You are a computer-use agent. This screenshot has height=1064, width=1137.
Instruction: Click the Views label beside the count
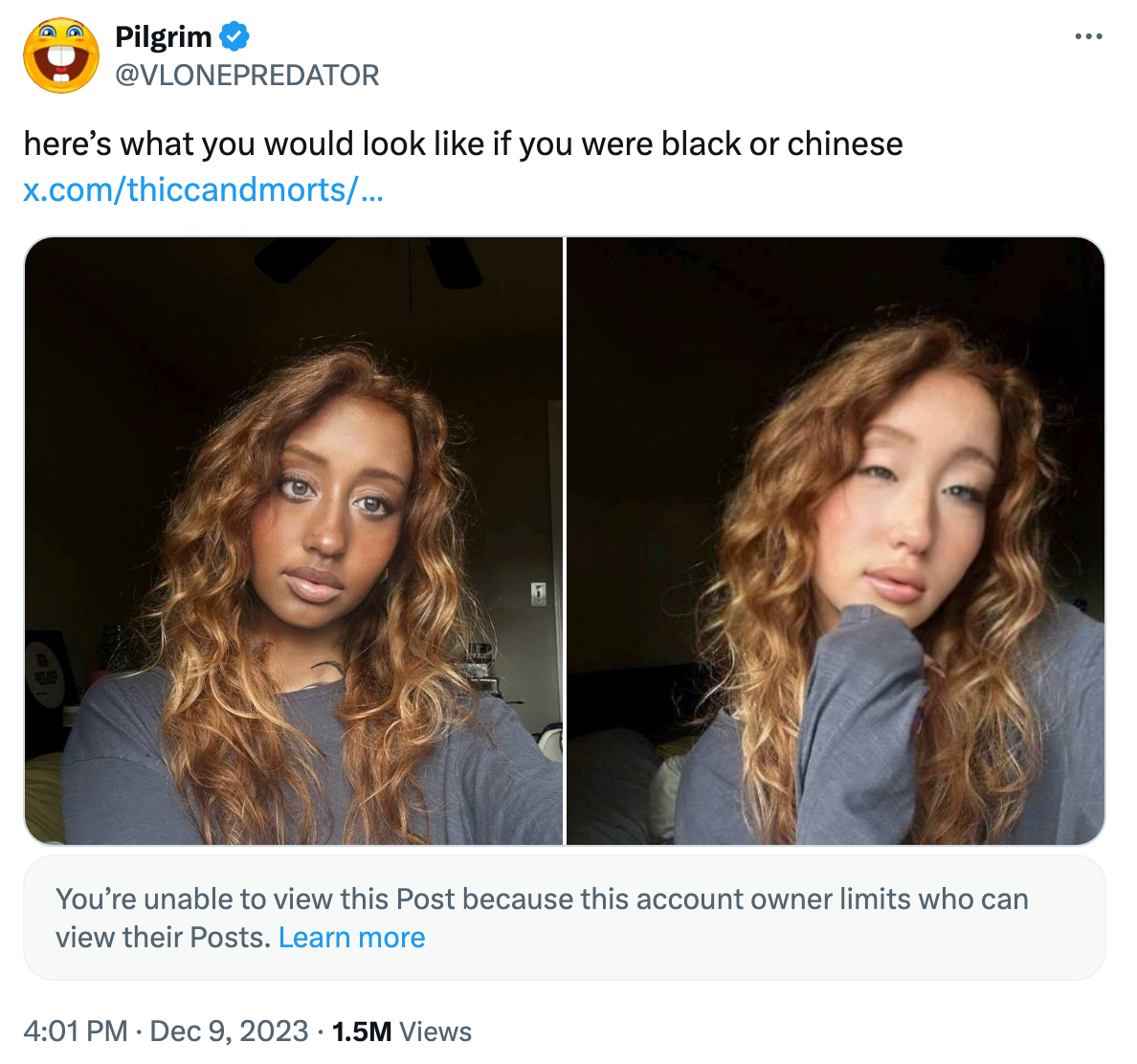(x=435, y=1031)
